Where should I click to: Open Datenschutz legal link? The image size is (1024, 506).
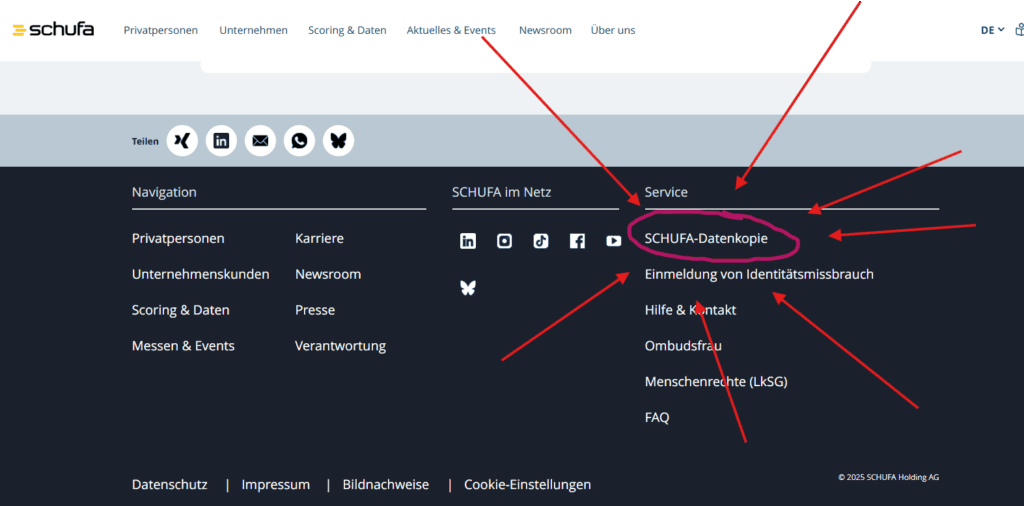pos(170,484)
